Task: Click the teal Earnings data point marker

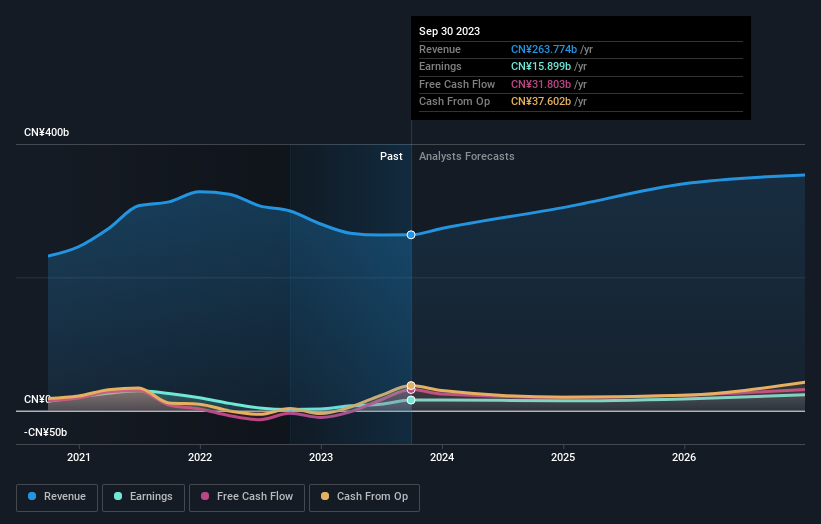Action: [411, 400]
